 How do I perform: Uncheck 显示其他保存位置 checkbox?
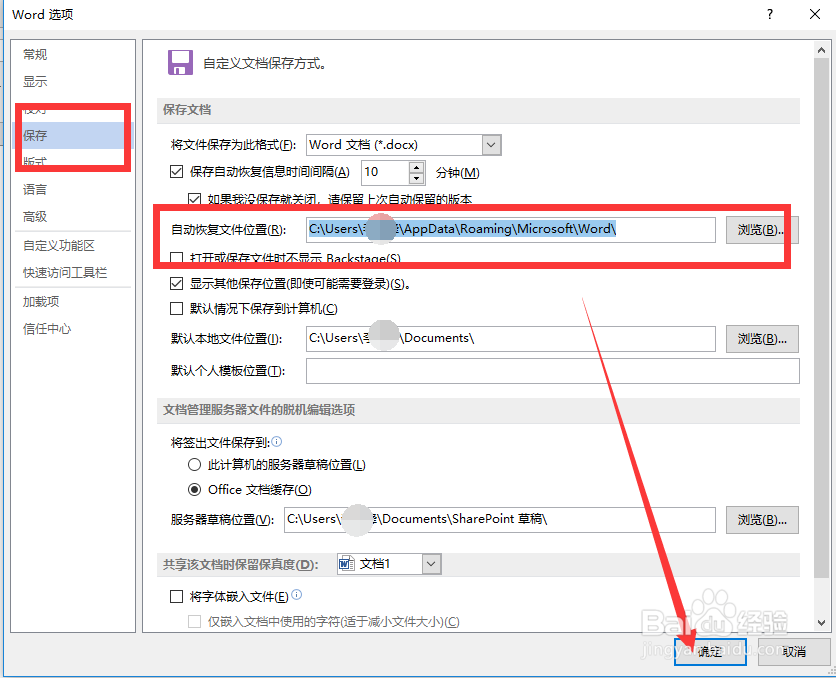click(176, 283)
